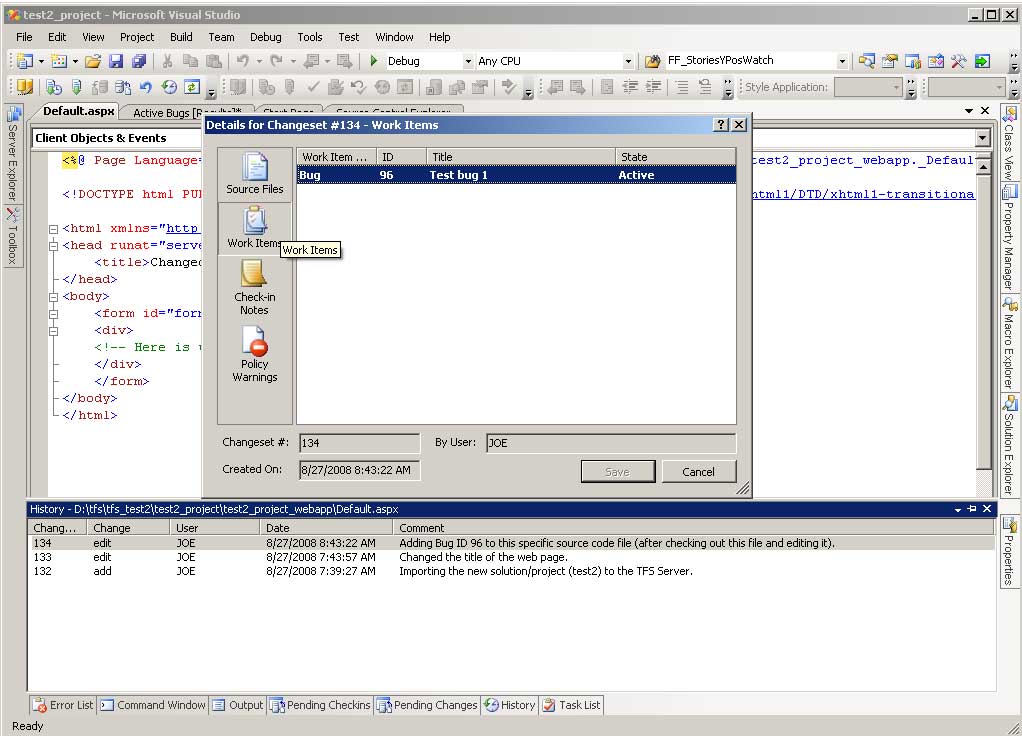The height and width of the screenshot is (736, 1022).
Task: Open the Server Explorer side panel
Action: [13, 155]
